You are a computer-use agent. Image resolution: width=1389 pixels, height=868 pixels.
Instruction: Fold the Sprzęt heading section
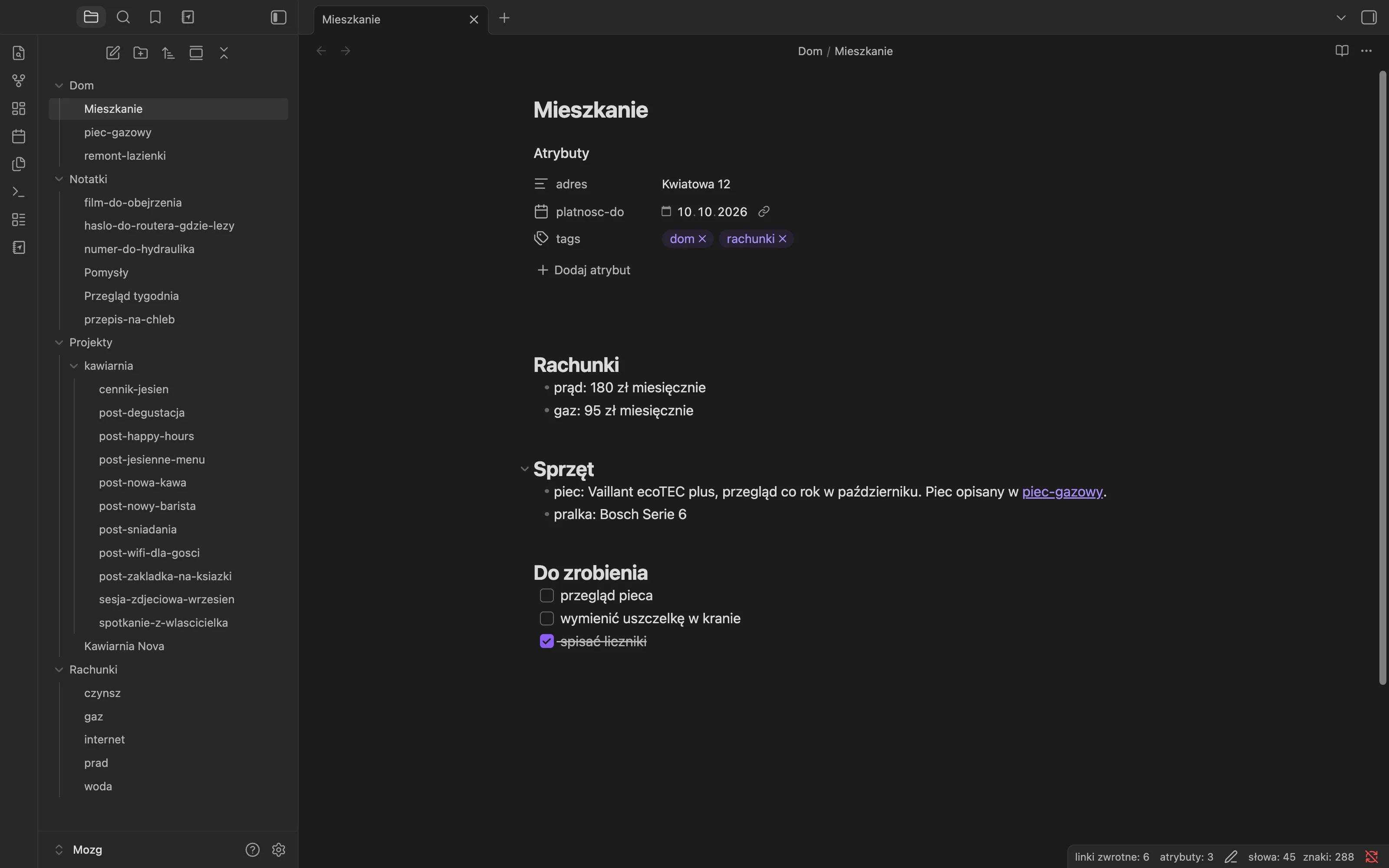524,469
